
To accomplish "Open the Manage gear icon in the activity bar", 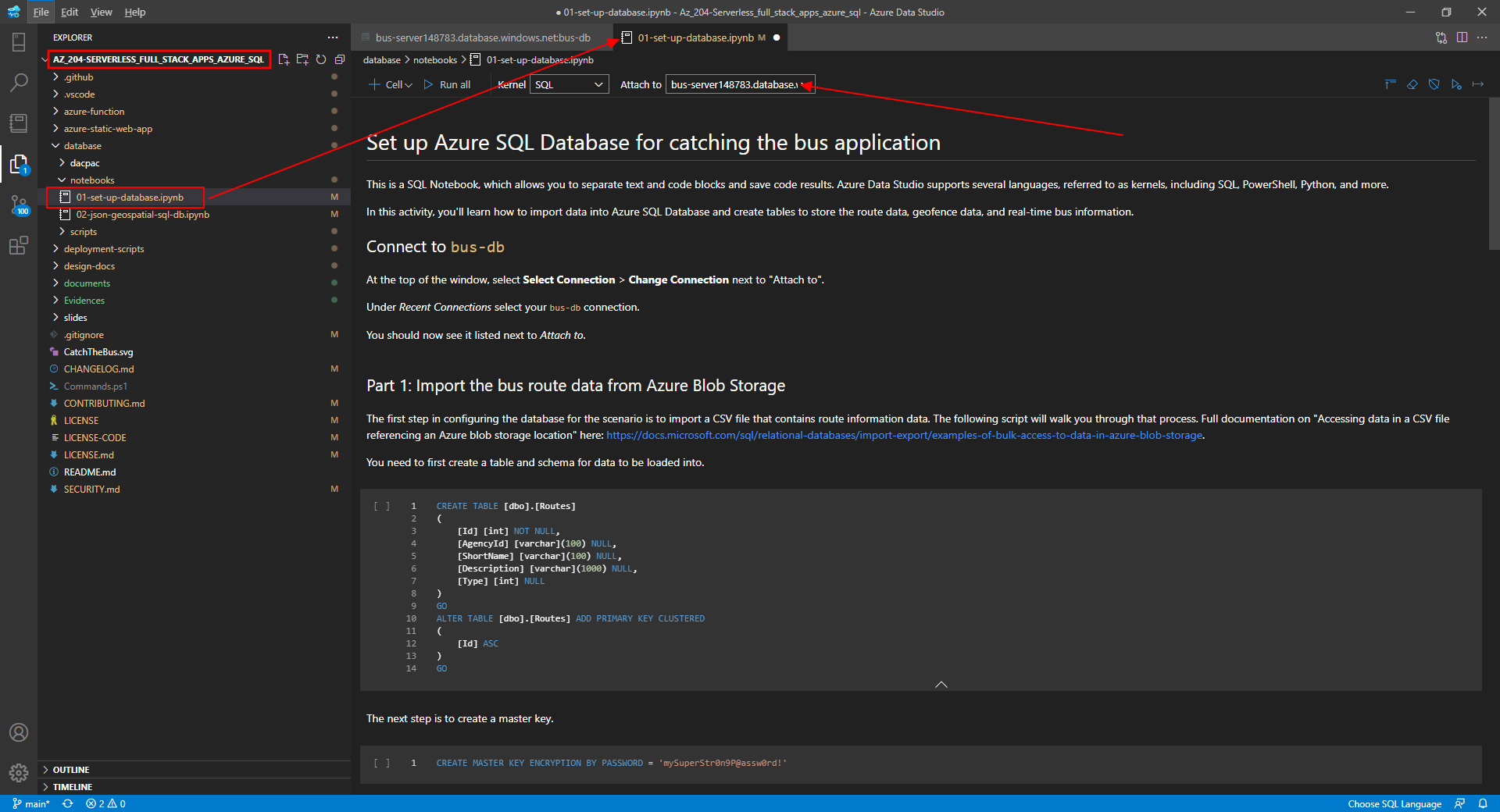I will 19,773.
